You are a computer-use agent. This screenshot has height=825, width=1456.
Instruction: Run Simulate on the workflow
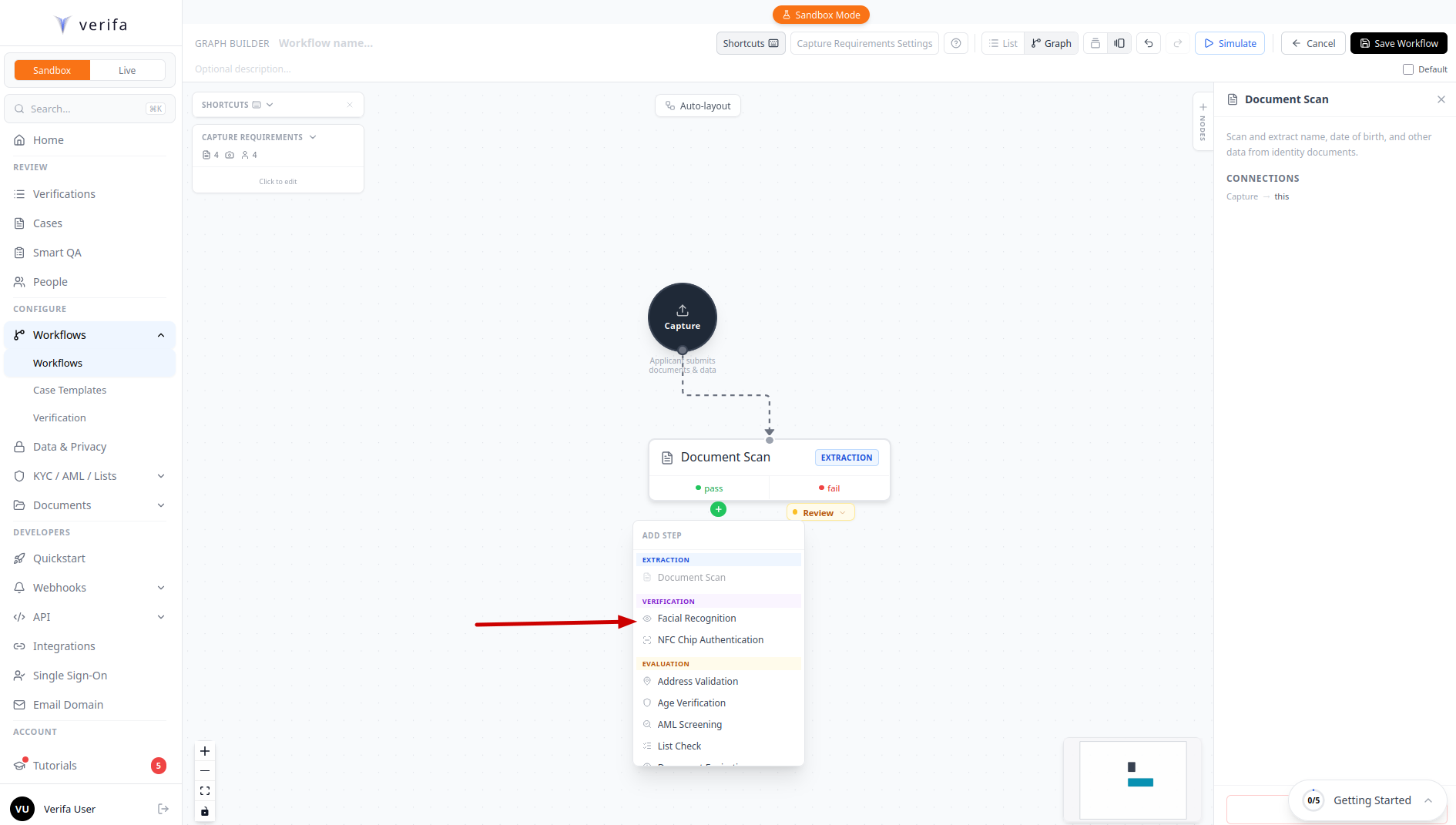click(1230, 43)
